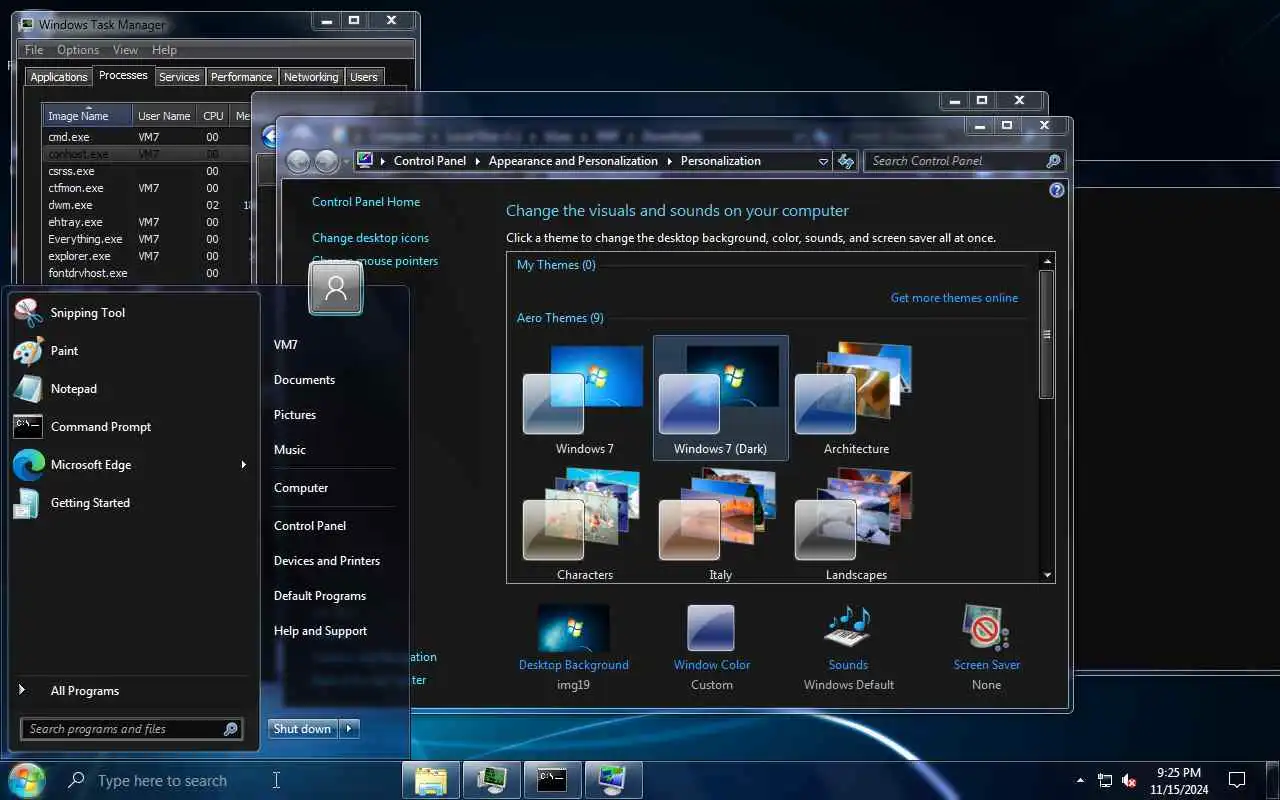Click the Windows Start orb
1280x800 pixels.
pyautogui.click(x=27, y=780)
